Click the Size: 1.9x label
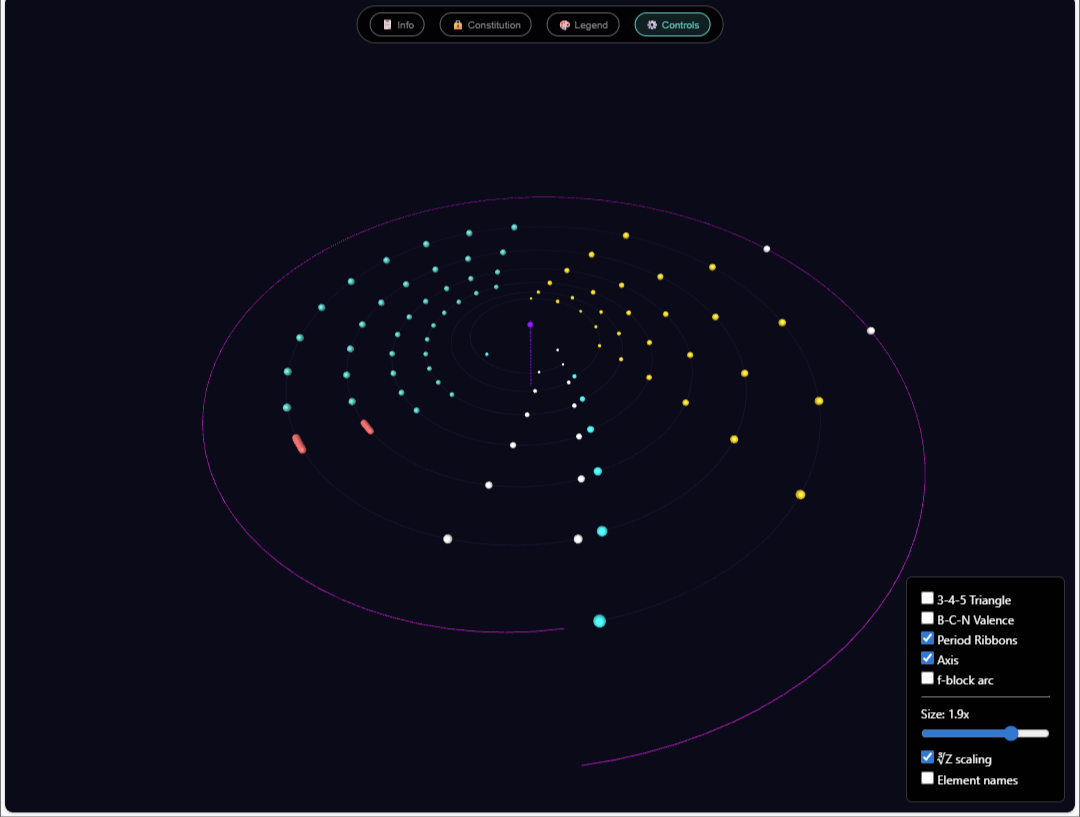Screen dimensions: 1080x817 pos(946,714)
